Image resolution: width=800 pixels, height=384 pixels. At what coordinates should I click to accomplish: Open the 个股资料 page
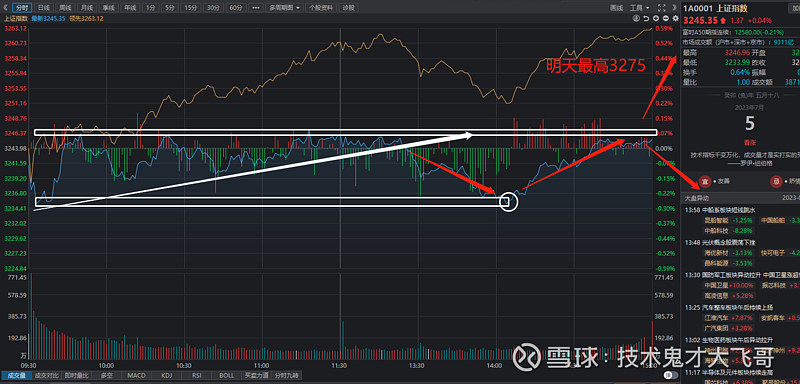click(x=321, y=8)
